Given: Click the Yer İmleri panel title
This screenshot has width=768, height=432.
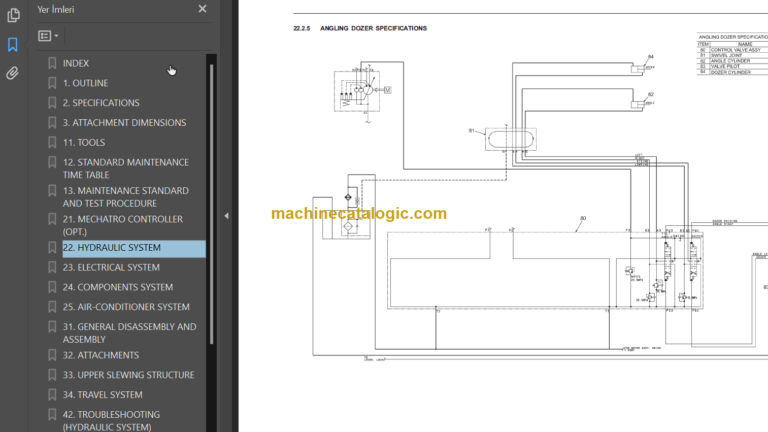Looking at the screenshot, I should (x=56, y=9).
